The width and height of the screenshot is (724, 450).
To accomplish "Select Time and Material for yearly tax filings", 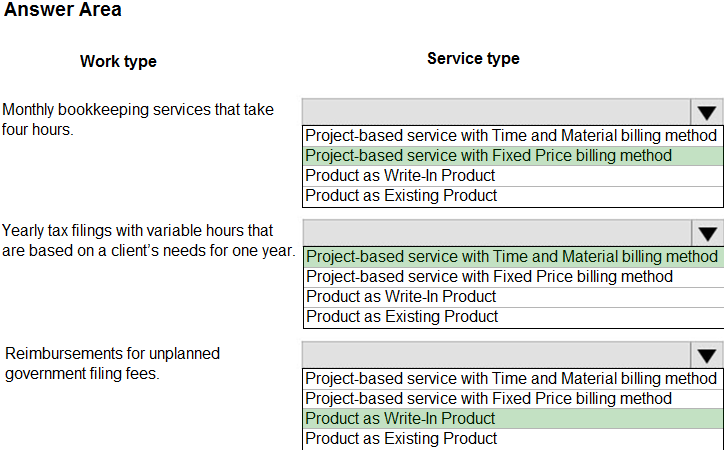I will coord(511,256).
